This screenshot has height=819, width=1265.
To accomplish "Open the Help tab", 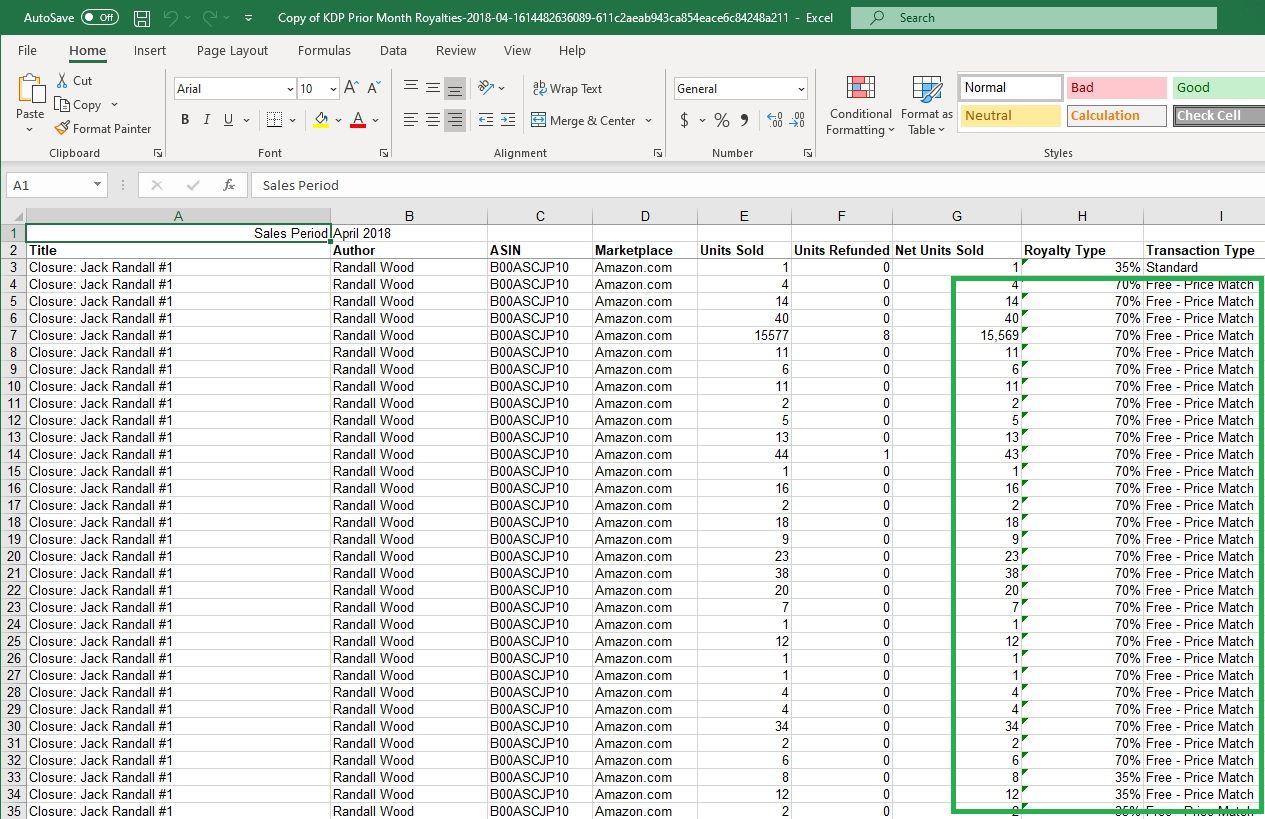I will coord(572,50).
